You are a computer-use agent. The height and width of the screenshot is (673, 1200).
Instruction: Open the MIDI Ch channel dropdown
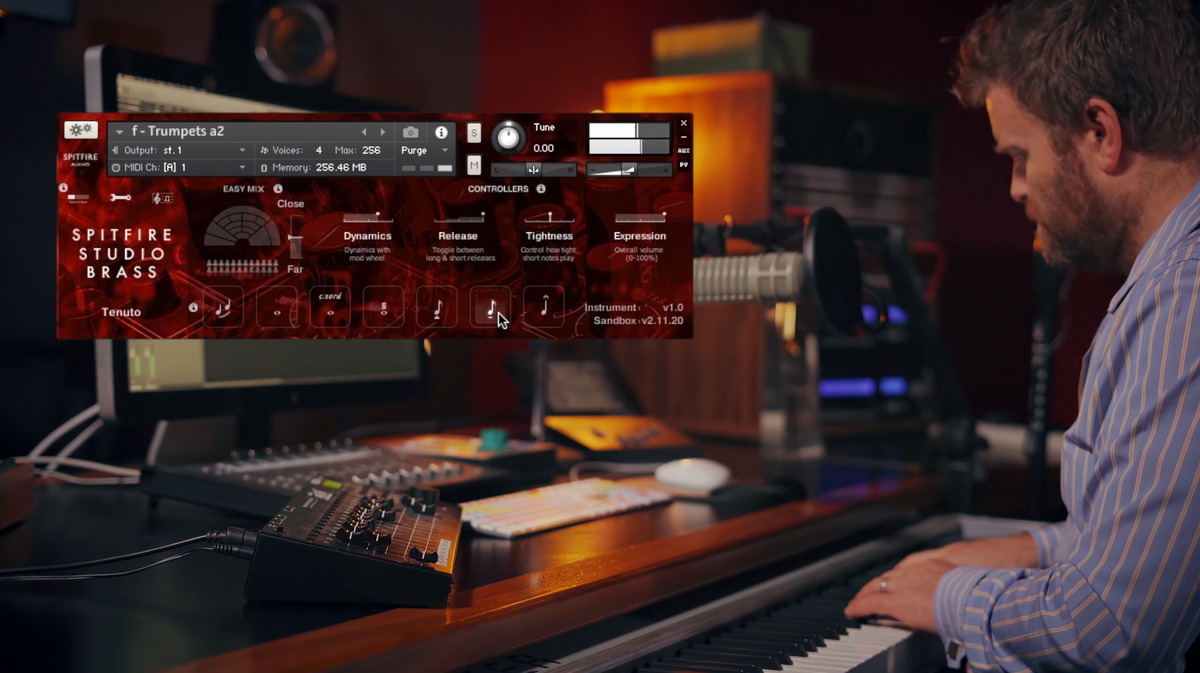tap(242, 167)
